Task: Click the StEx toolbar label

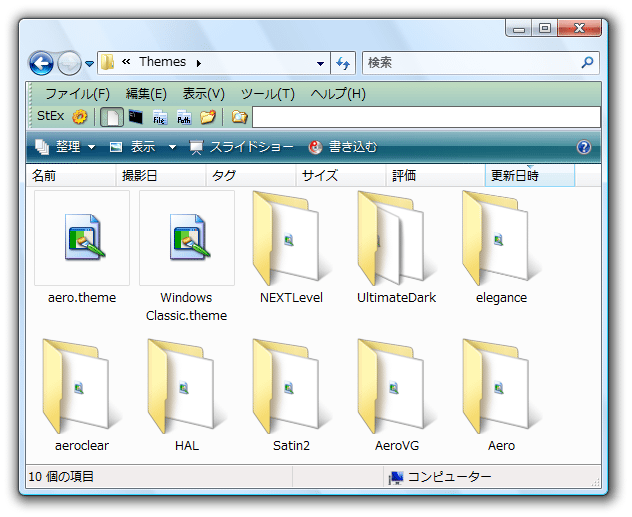Action: coord(50,116)
